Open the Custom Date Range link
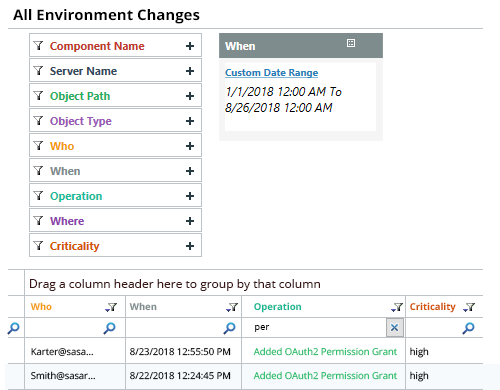500x390 pixels. click(x=271, y=73)
